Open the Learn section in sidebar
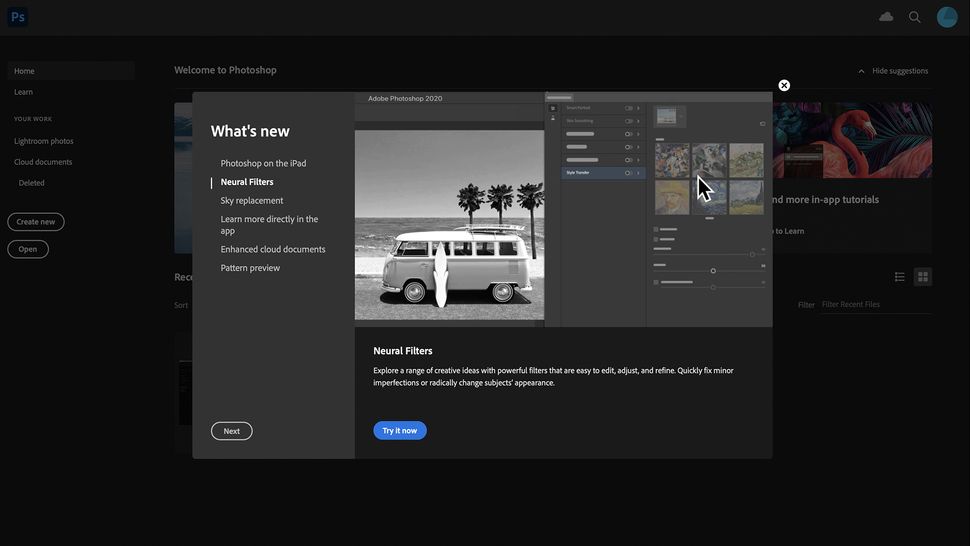970x546 pixels. click(24, 92)
